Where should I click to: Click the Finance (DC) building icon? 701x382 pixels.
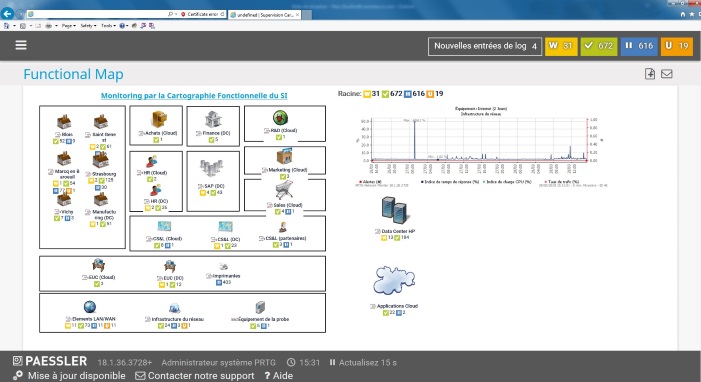[x=213, y=119]
